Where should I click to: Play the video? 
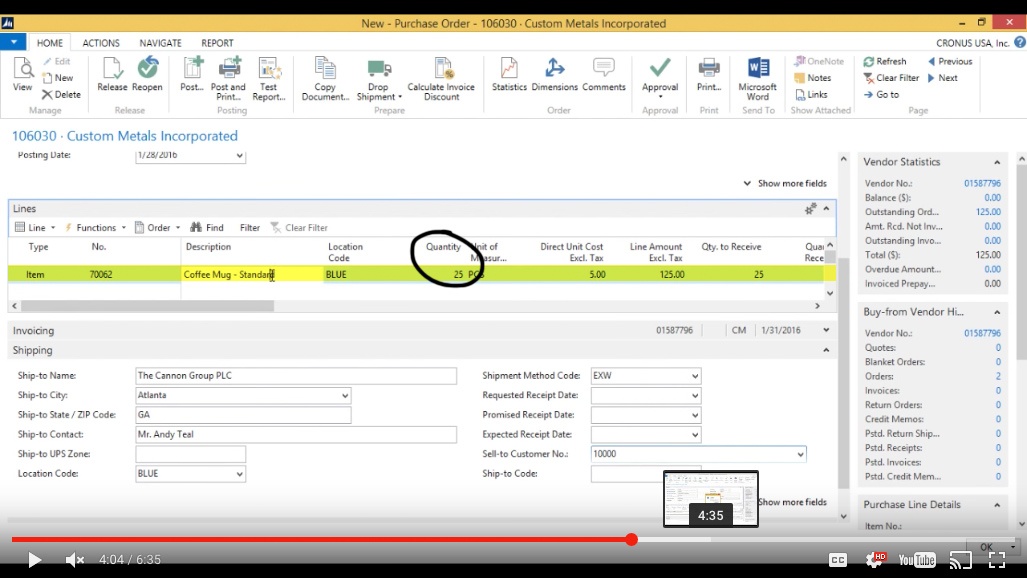tap(34, 560)
